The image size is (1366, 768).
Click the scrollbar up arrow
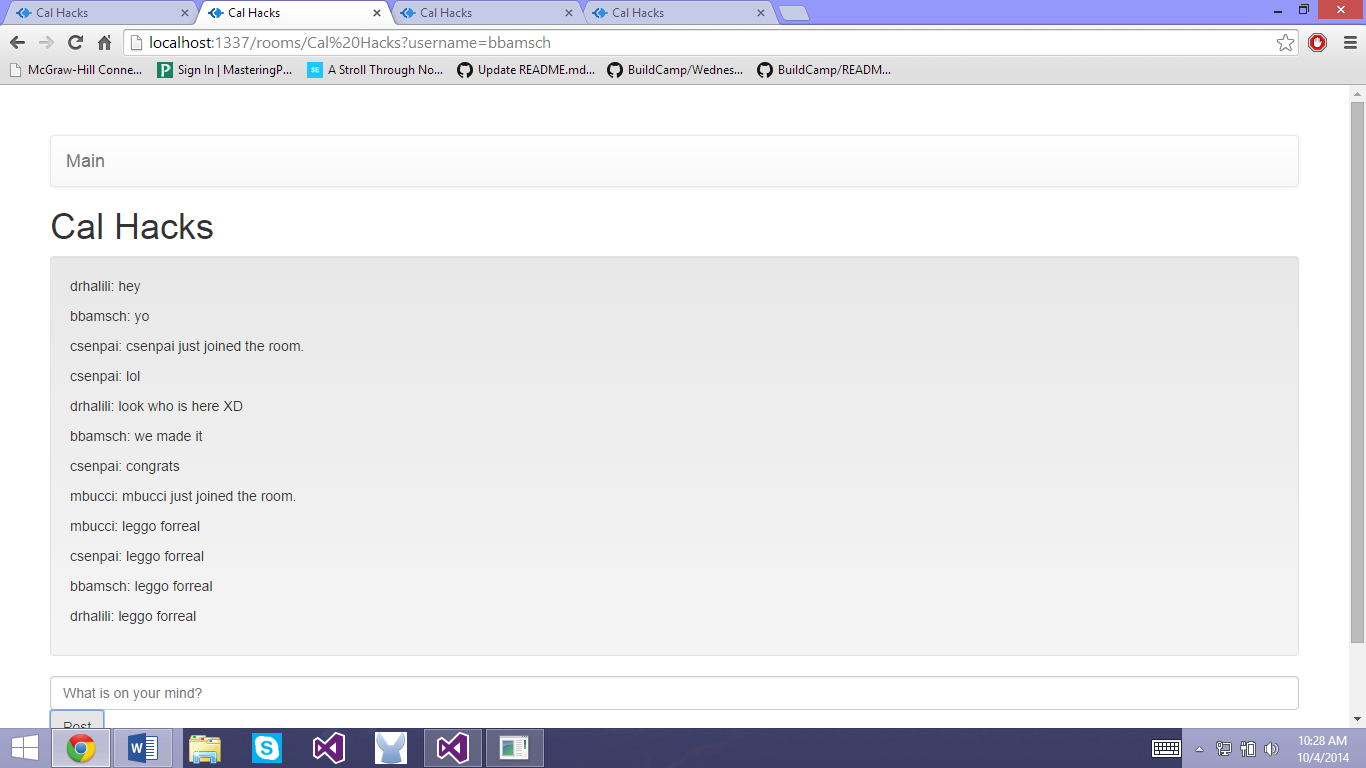[x=1357, y=93]
